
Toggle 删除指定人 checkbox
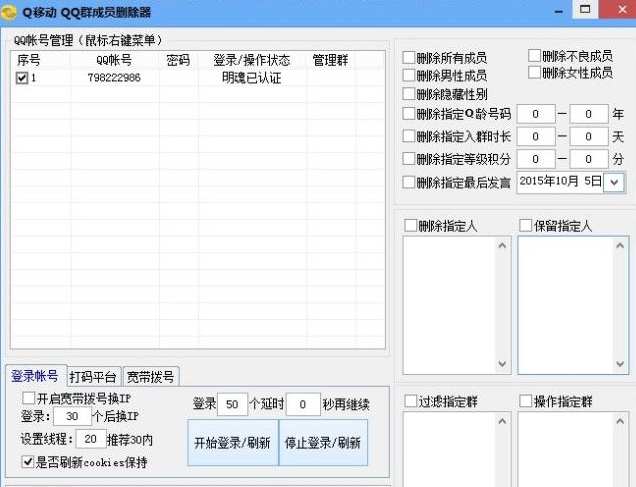[x=410, y=225]
